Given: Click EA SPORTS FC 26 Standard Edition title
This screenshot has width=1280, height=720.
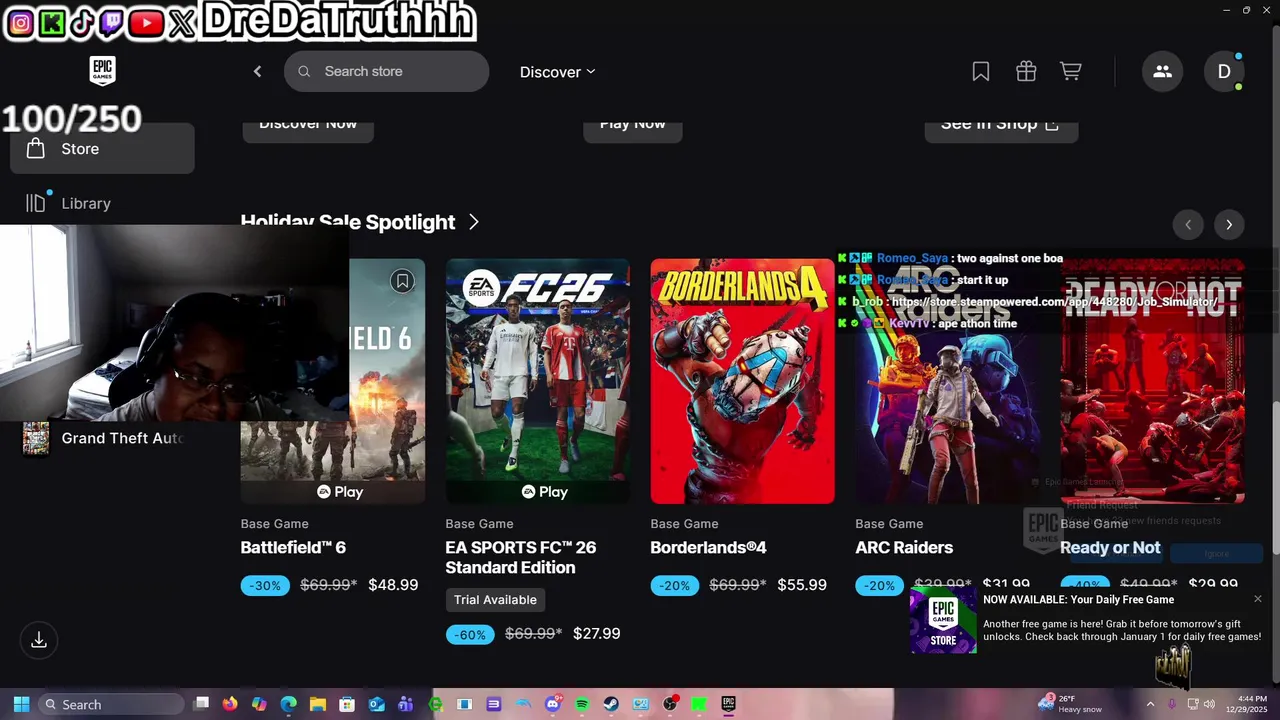Looking at the screenshot, I should tap(520, 558).
